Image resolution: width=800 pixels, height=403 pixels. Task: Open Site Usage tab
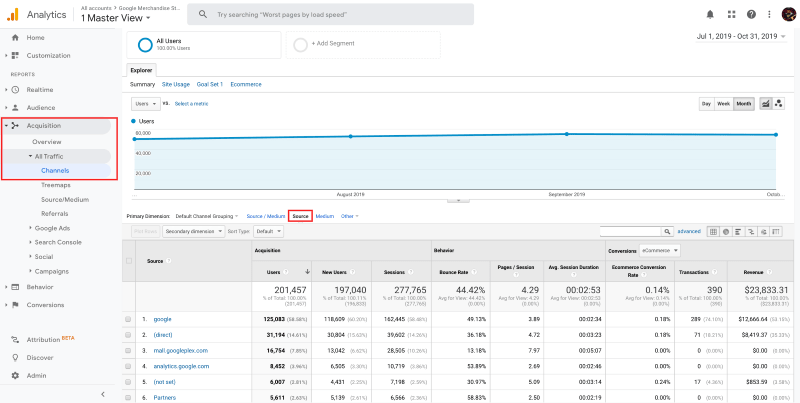click(x=176, y=84)
